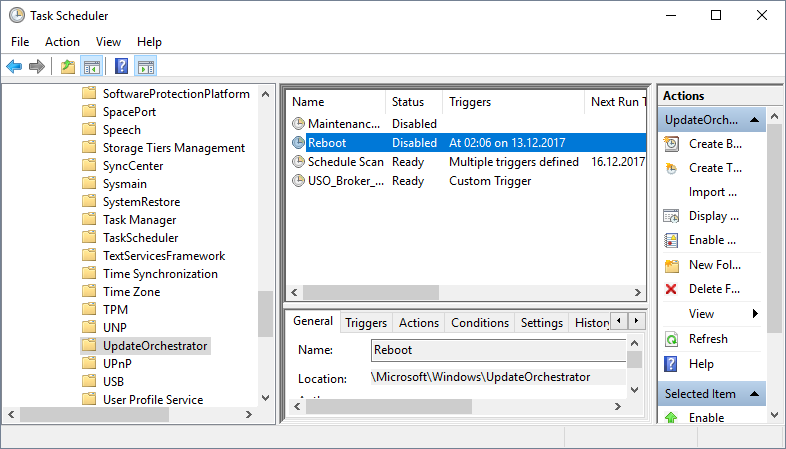786x449 pixels.
Task: Collapse the Selected Item section header
Action: tap(756, 394)
